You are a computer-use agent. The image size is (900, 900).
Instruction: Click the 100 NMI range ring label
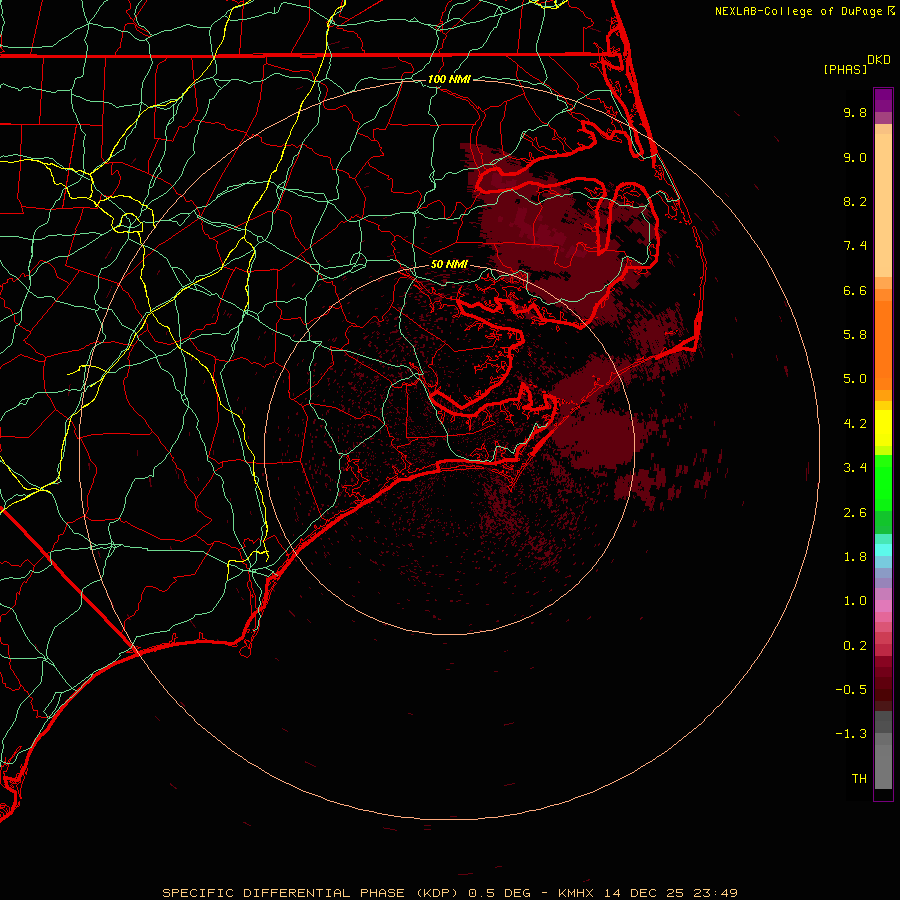(x=449, y=79)
